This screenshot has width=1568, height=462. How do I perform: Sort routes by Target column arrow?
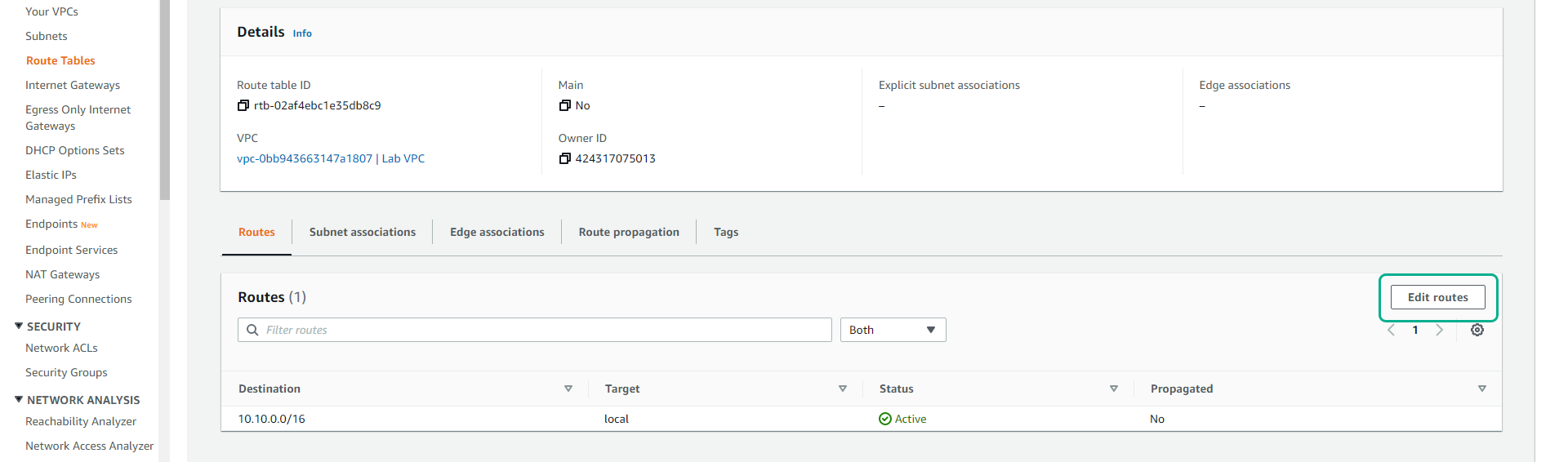(x=843, y=389)
